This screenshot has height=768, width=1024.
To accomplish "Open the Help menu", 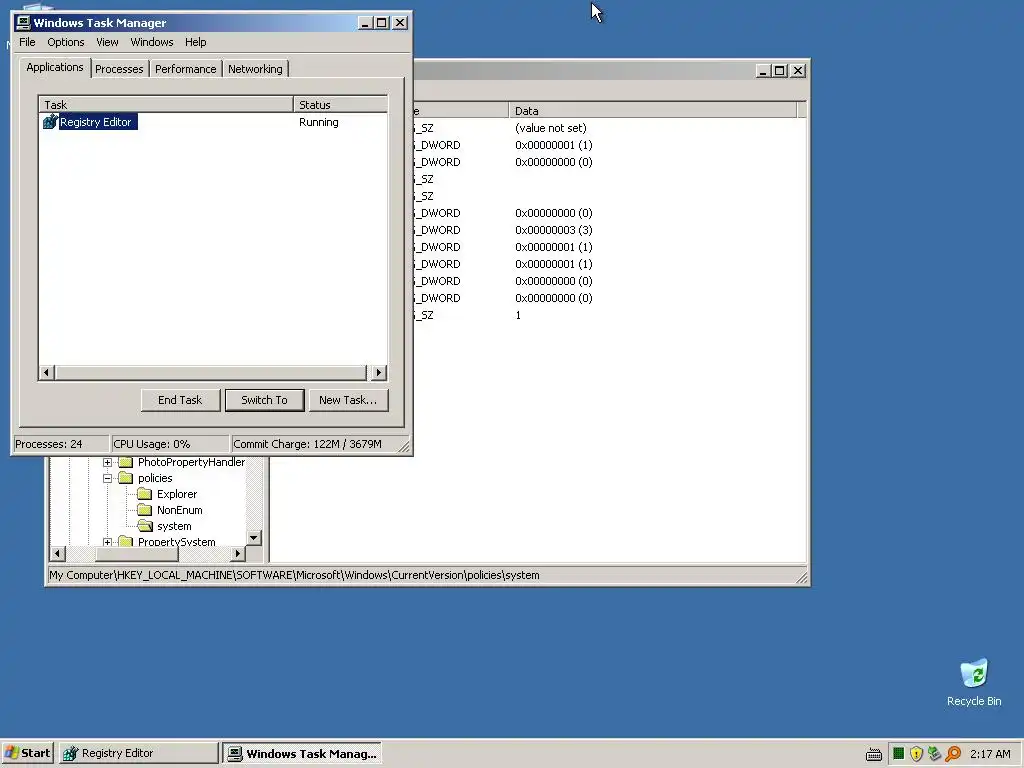I will tap(195, 42).
